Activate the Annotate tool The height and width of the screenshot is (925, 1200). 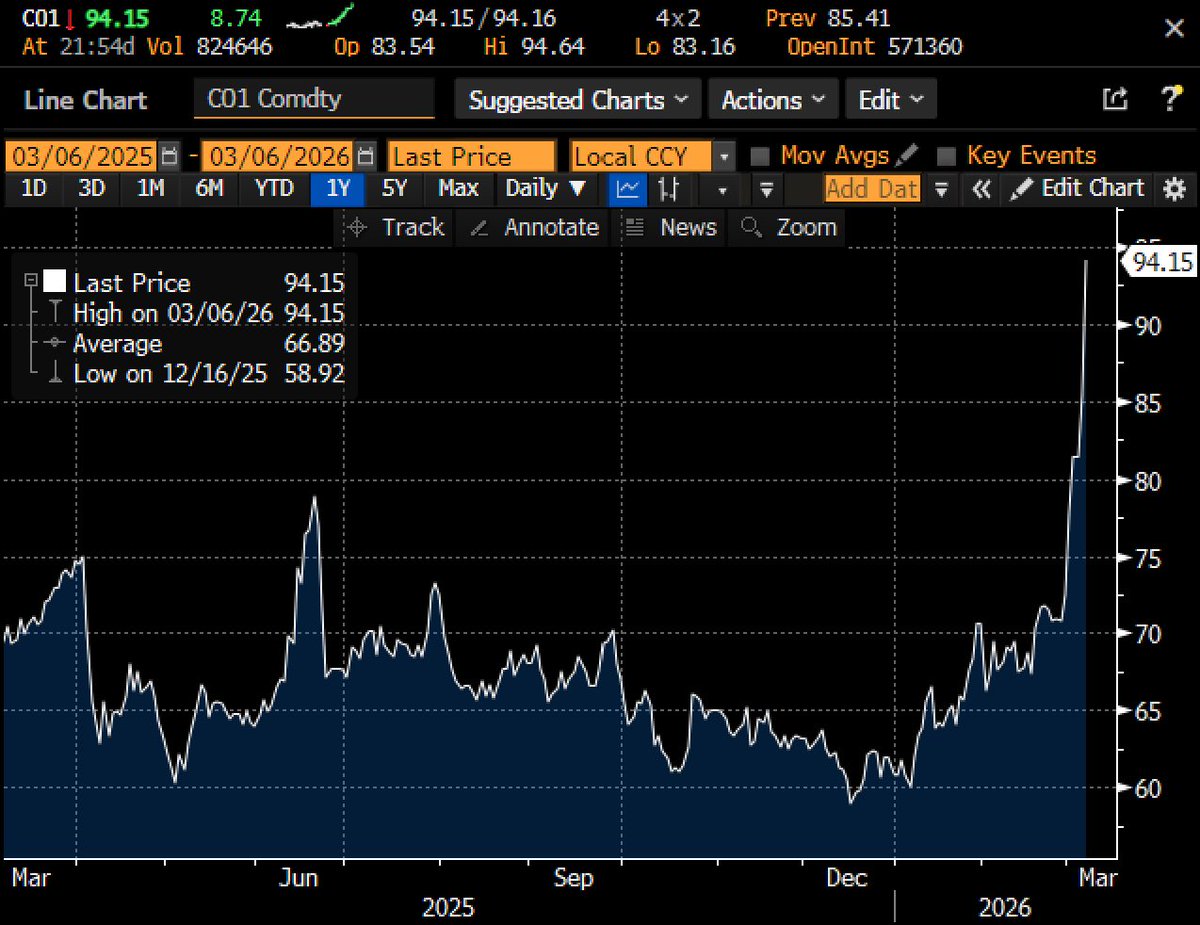[x=533, y=227]
